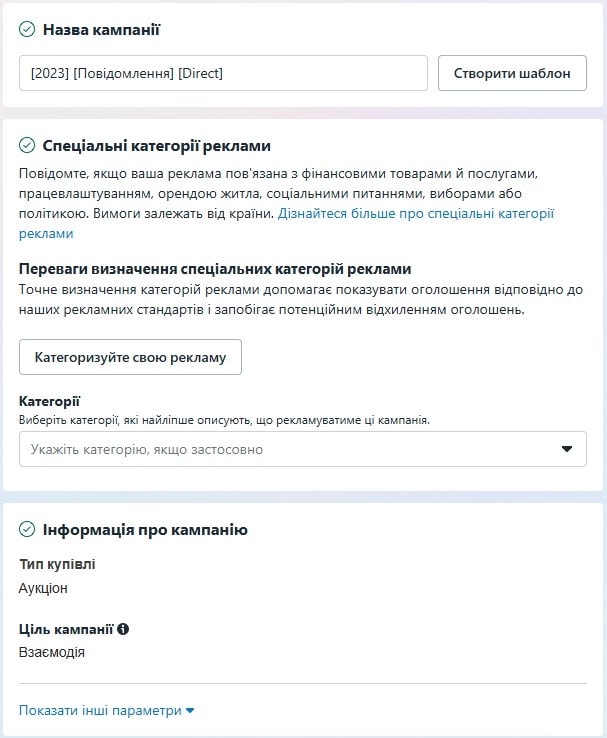Click the Категоризуйте свою рекламу button
This screenshot has width=607, height=738.
[x=130, y=357]
